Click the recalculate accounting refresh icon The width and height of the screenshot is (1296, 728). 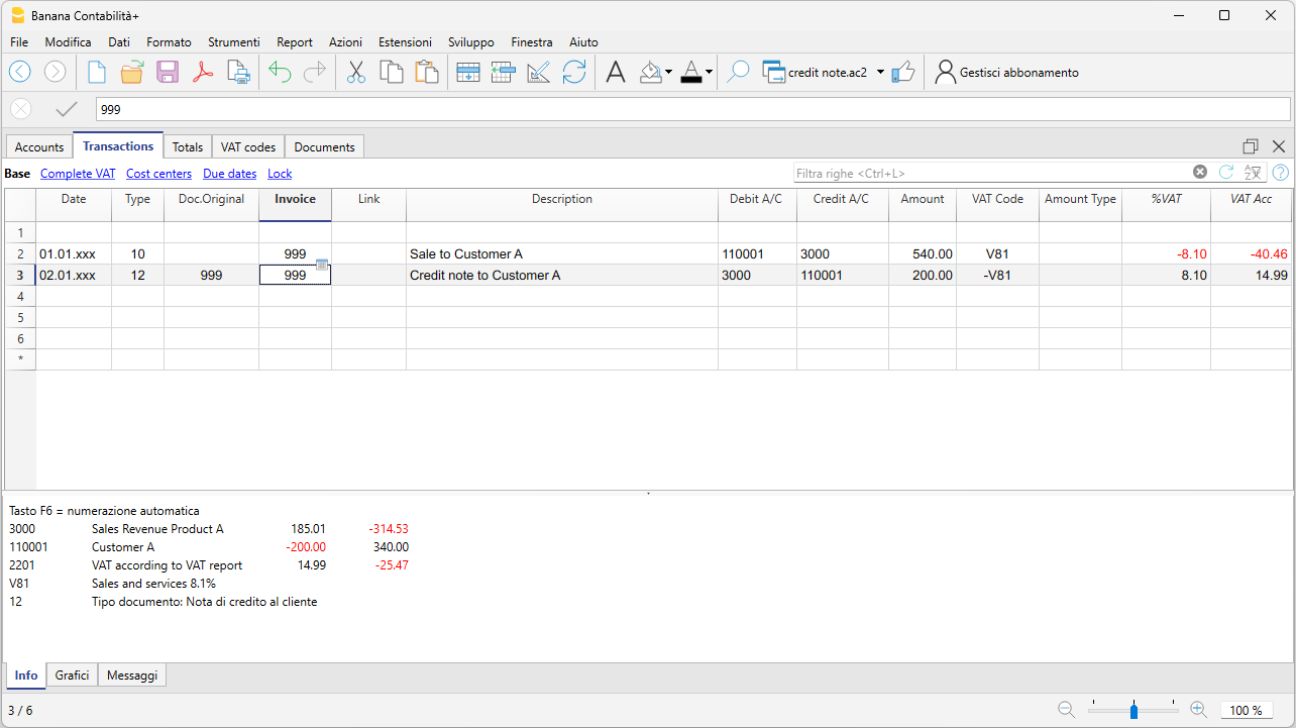point(574,72)
